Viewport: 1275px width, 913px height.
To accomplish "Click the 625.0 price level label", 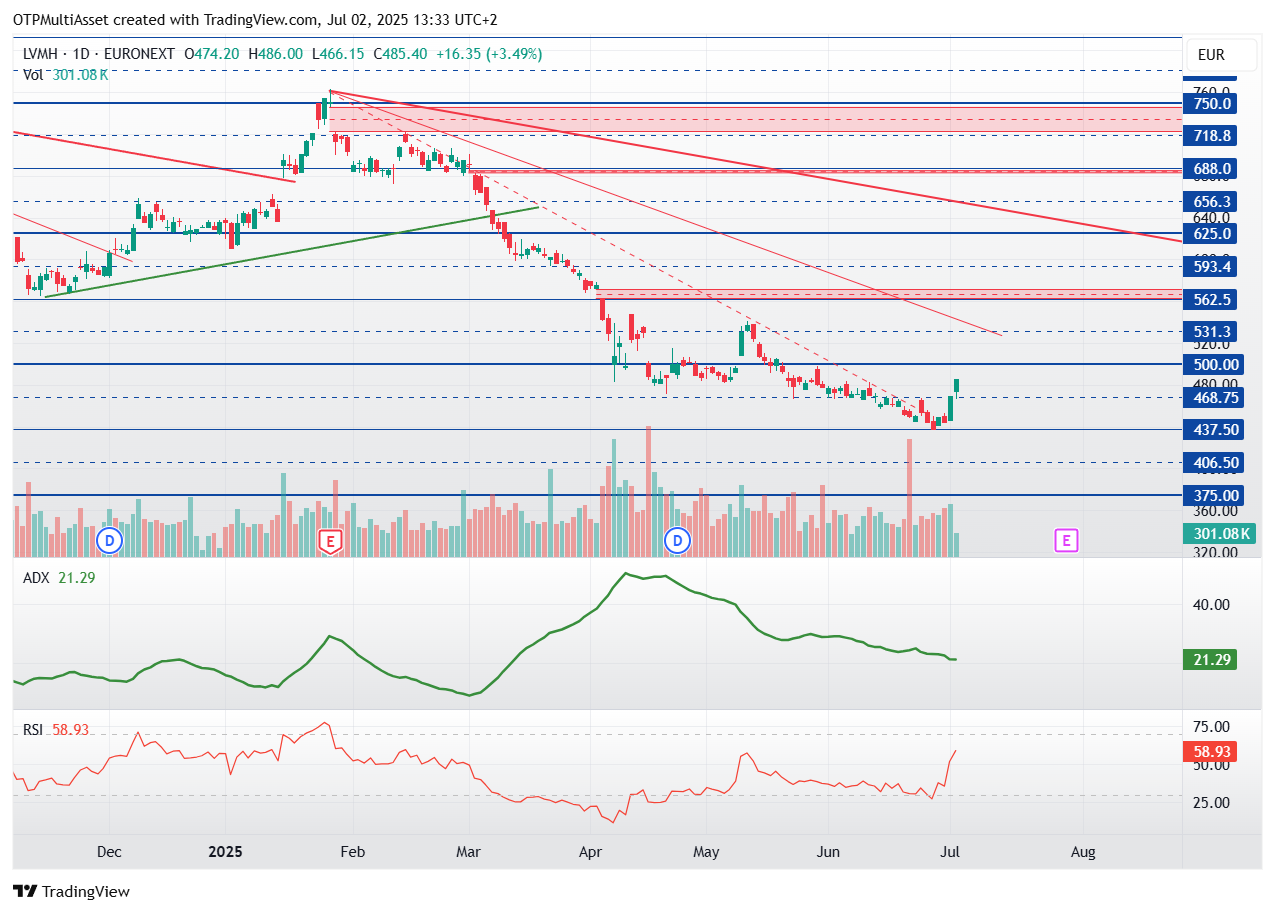I will click(x=1209, y=233).
